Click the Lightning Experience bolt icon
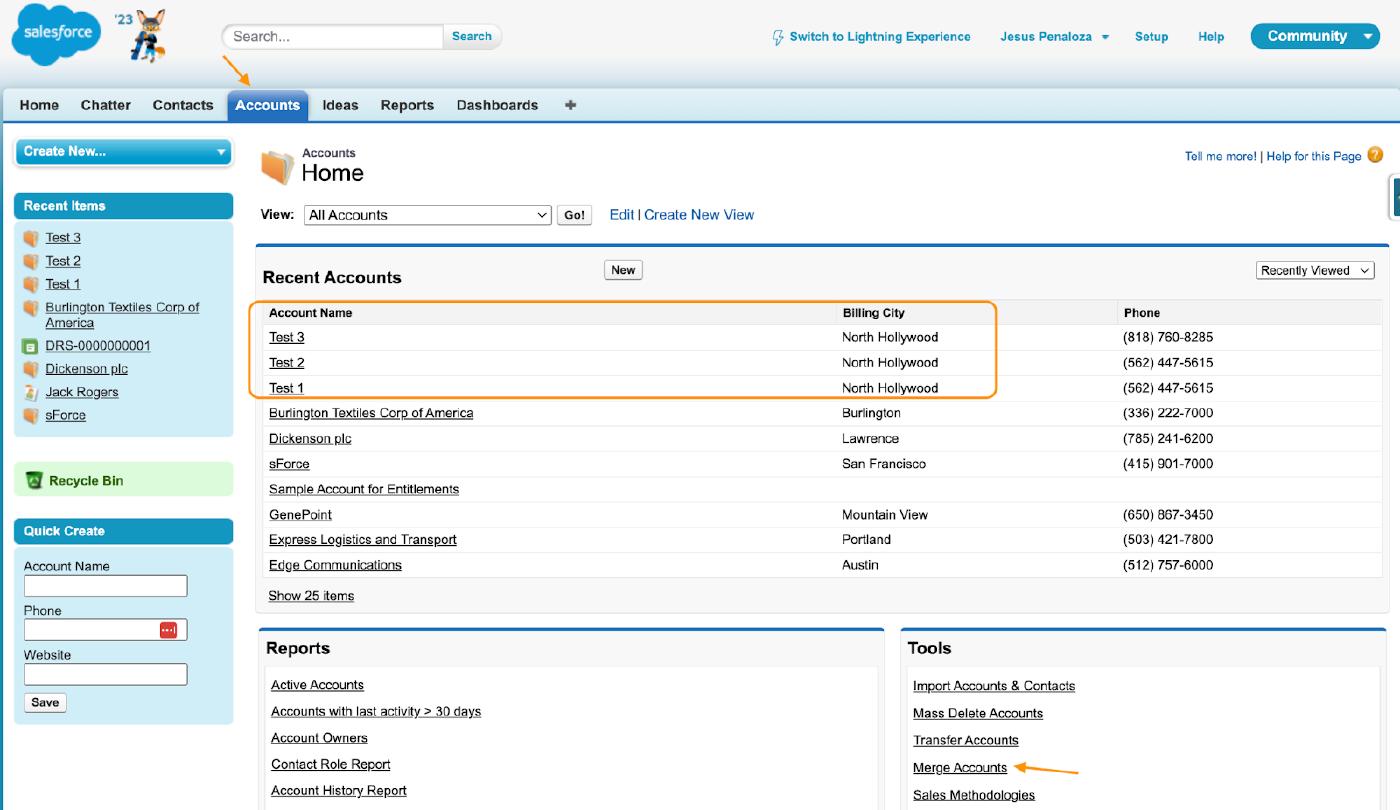 [x=778, y=37]
